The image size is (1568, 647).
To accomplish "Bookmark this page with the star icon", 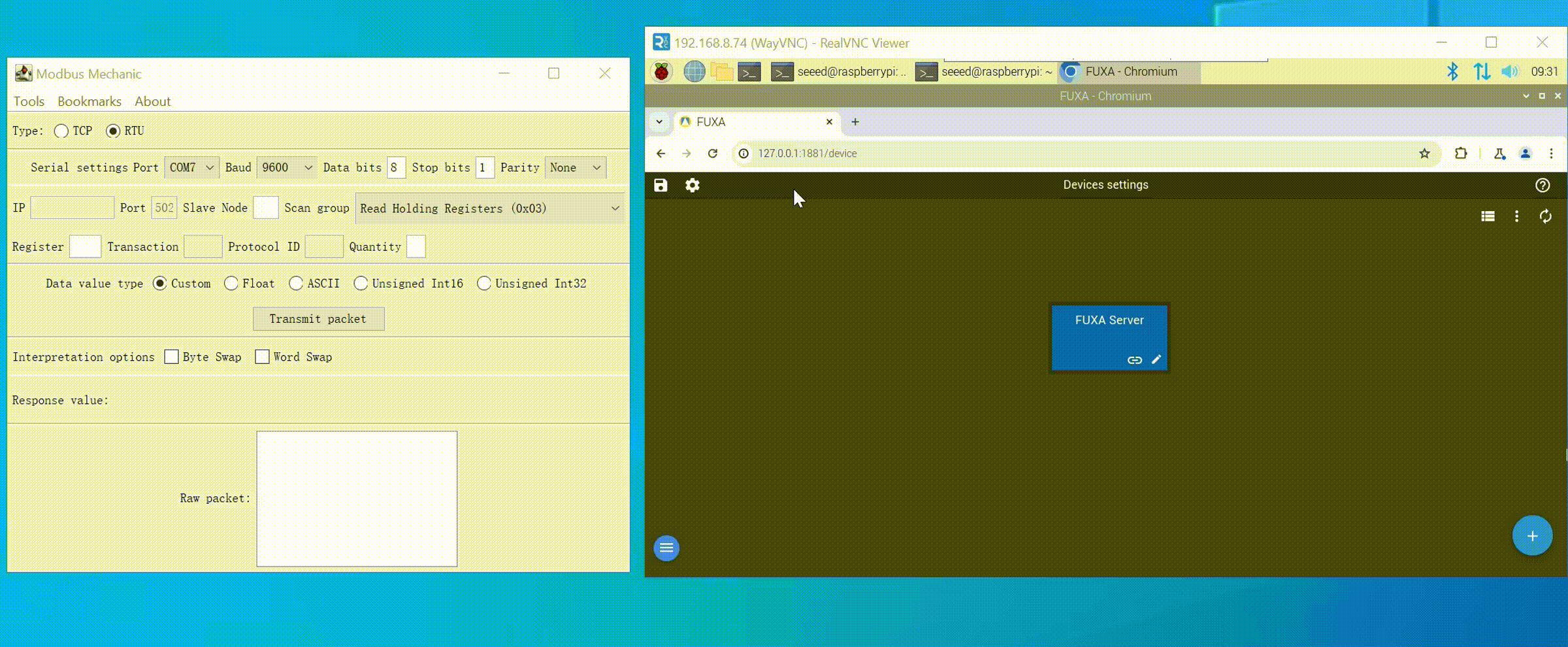I will pyautogui.click(x=1425, y=154).
